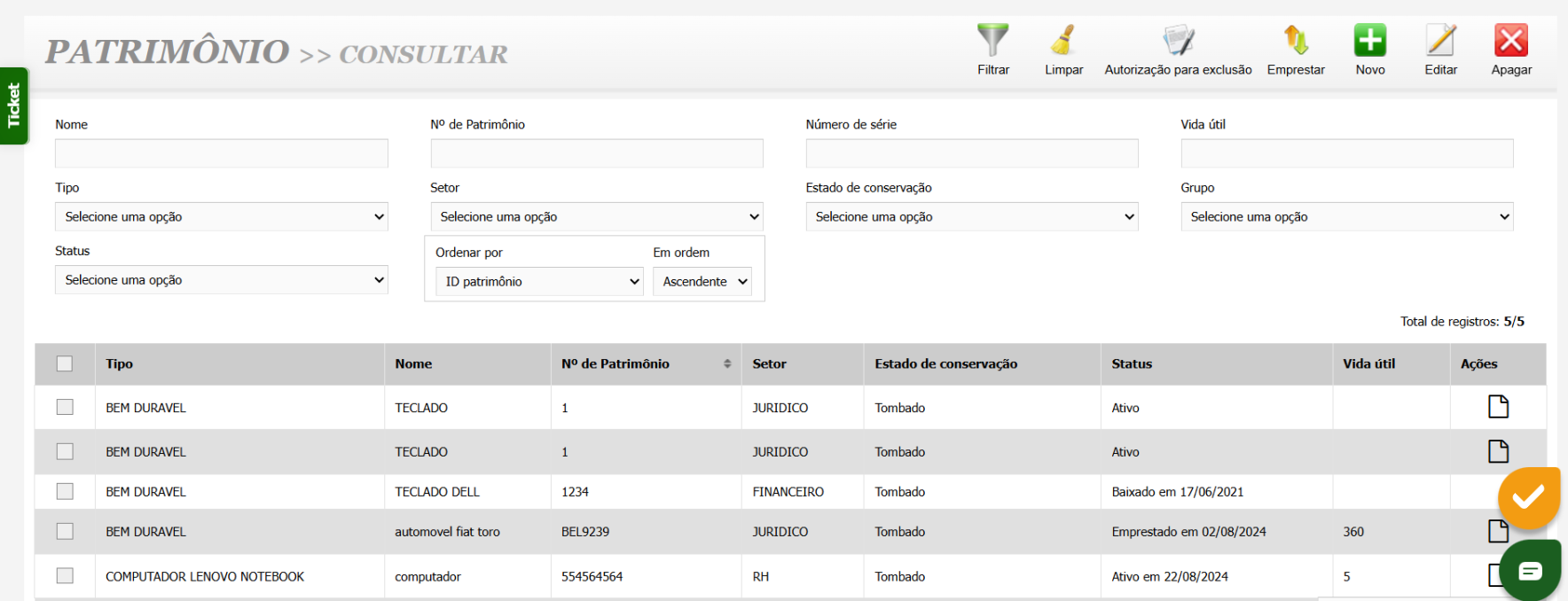Select the computador row checkbox
This screenshot has height=601, width=1568.
pos(65,576)
